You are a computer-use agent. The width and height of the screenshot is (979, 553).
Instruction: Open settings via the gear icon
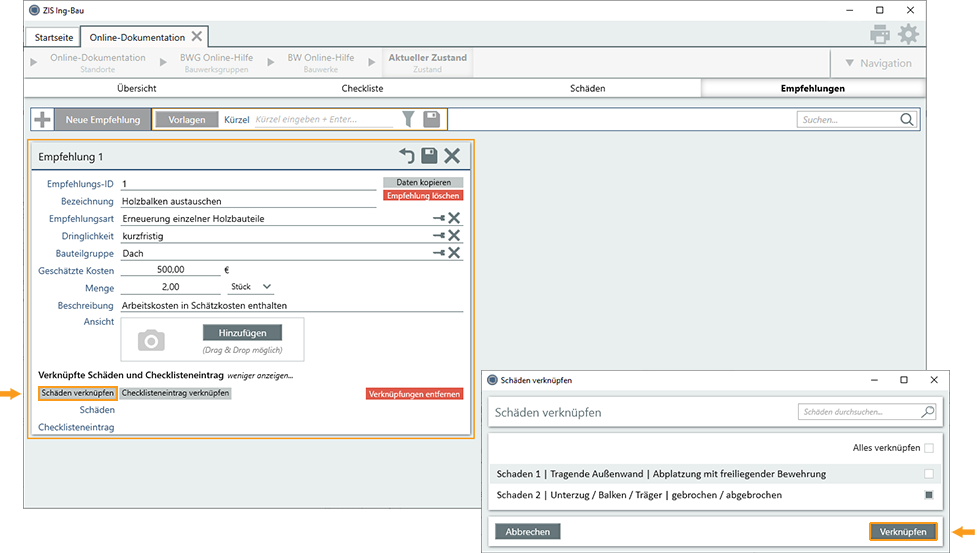[907, 35]
